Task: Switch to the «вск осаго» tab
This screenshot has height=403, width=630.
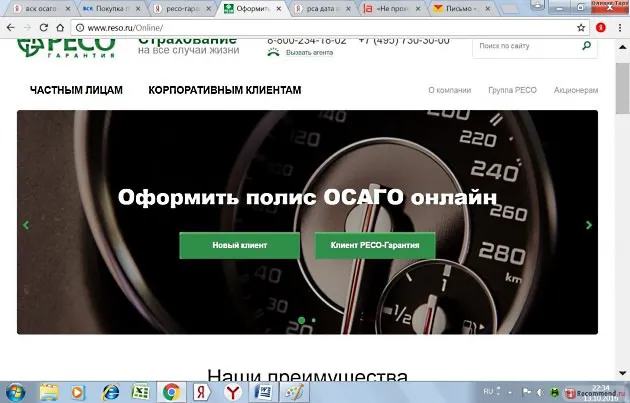Action: tap(40, 8)
